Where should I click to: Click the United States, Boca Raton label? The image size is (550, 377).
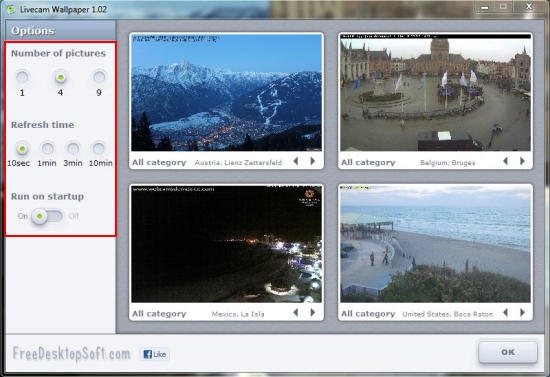point(448,314)
